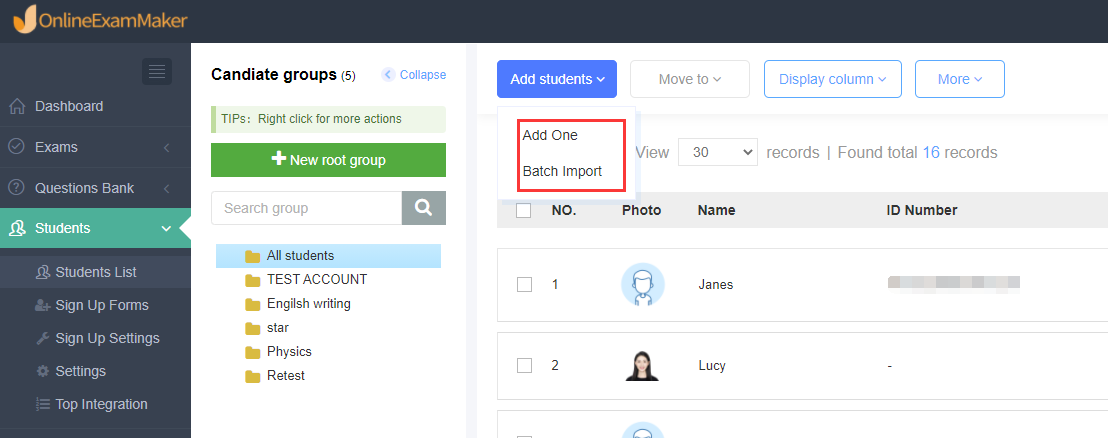Click the Name column header
Viewport: 1108px width, 438px height.
click(717, 210)
